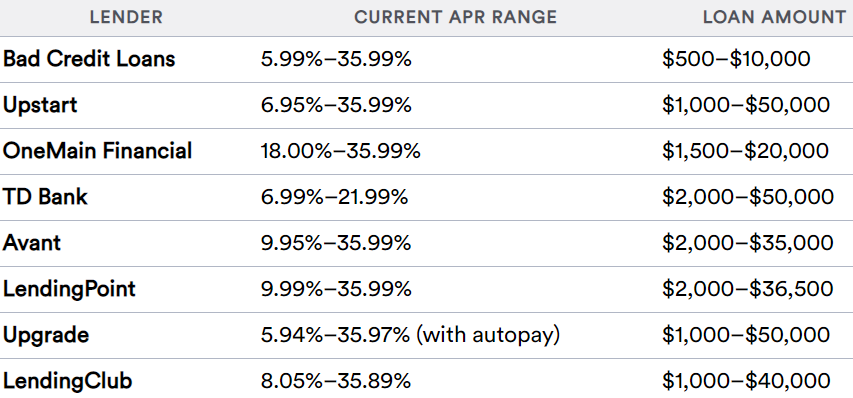The height and width of the screenshot is (398, 853).
Task: Select the 6.99%–21.99% APR value
Action: coord(335,196)
